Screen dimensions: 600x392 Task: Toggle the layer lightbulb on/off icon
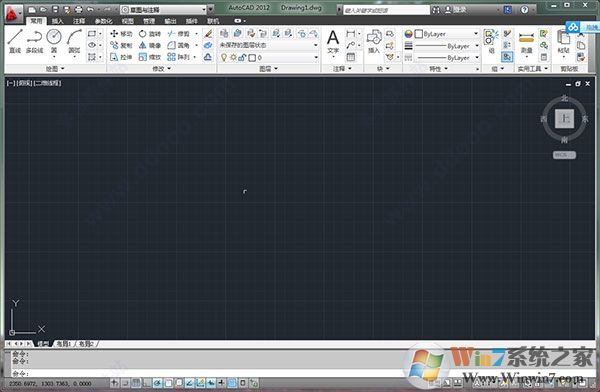(x=224, y=57)
